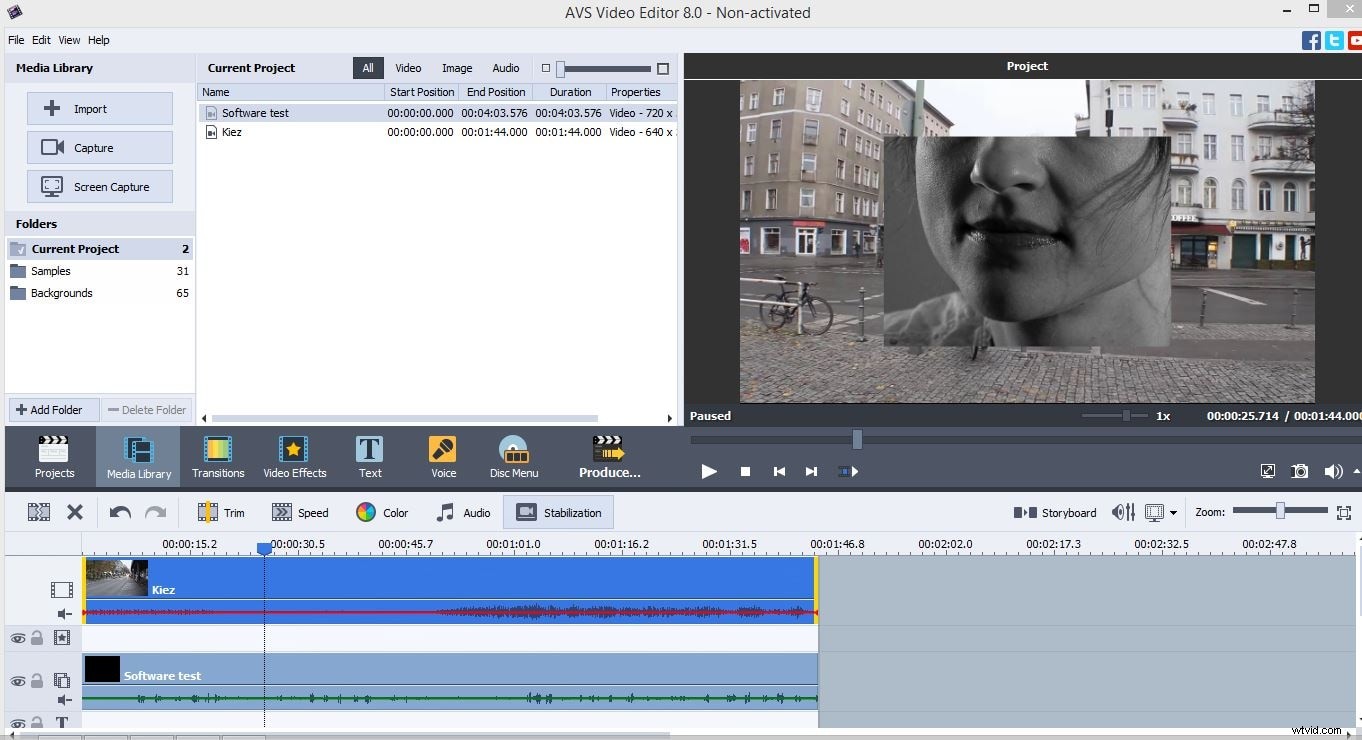Open the Stabilization tool
The image size is (1362, 740).
tap(558, 512)
